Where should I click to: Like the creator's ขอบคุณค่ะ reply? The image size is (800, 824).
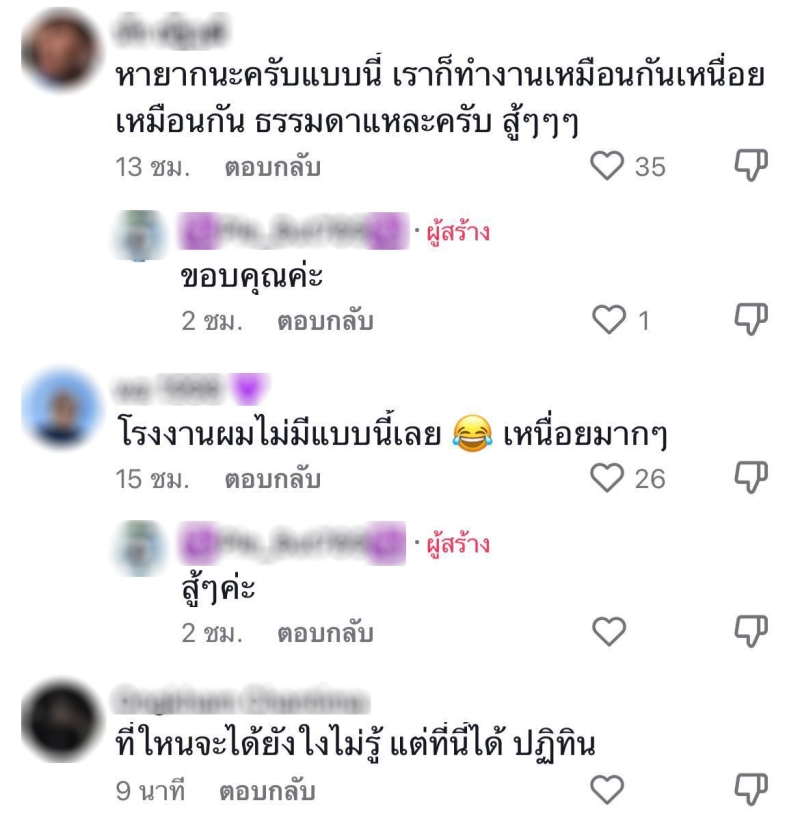point(609,320)
